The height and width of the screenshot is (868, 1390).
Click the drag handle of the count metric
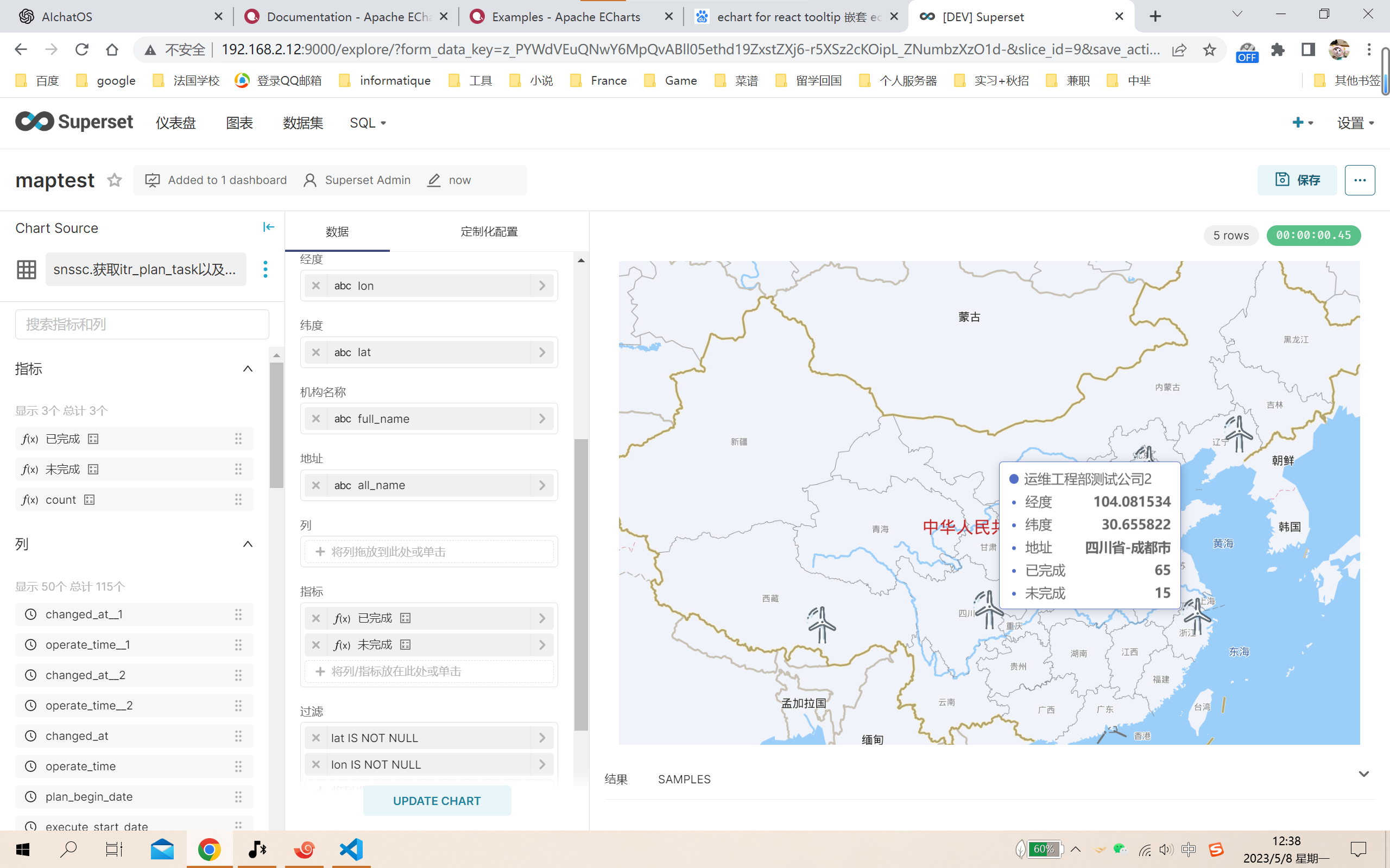tap(238, 500)
